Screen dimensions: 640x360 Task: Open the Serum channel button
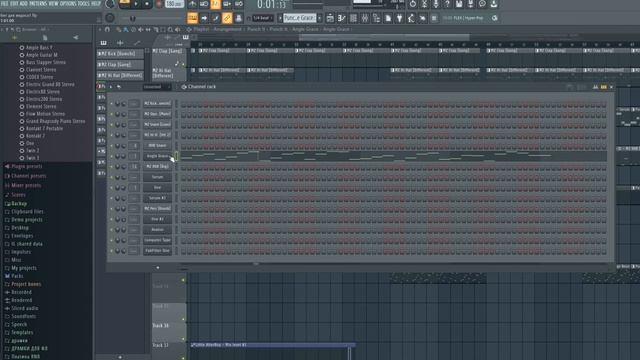[x=157, y=177]
